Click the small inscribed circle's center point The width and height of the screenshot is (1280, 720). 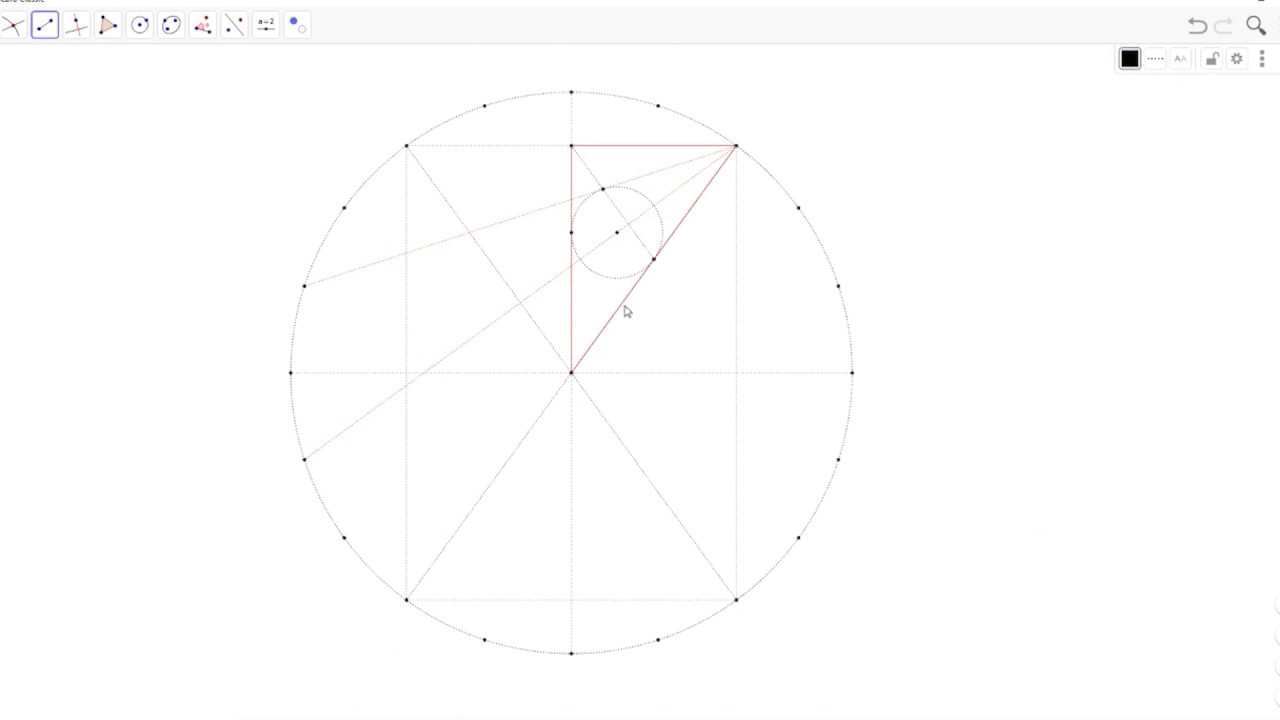(617, 232)
